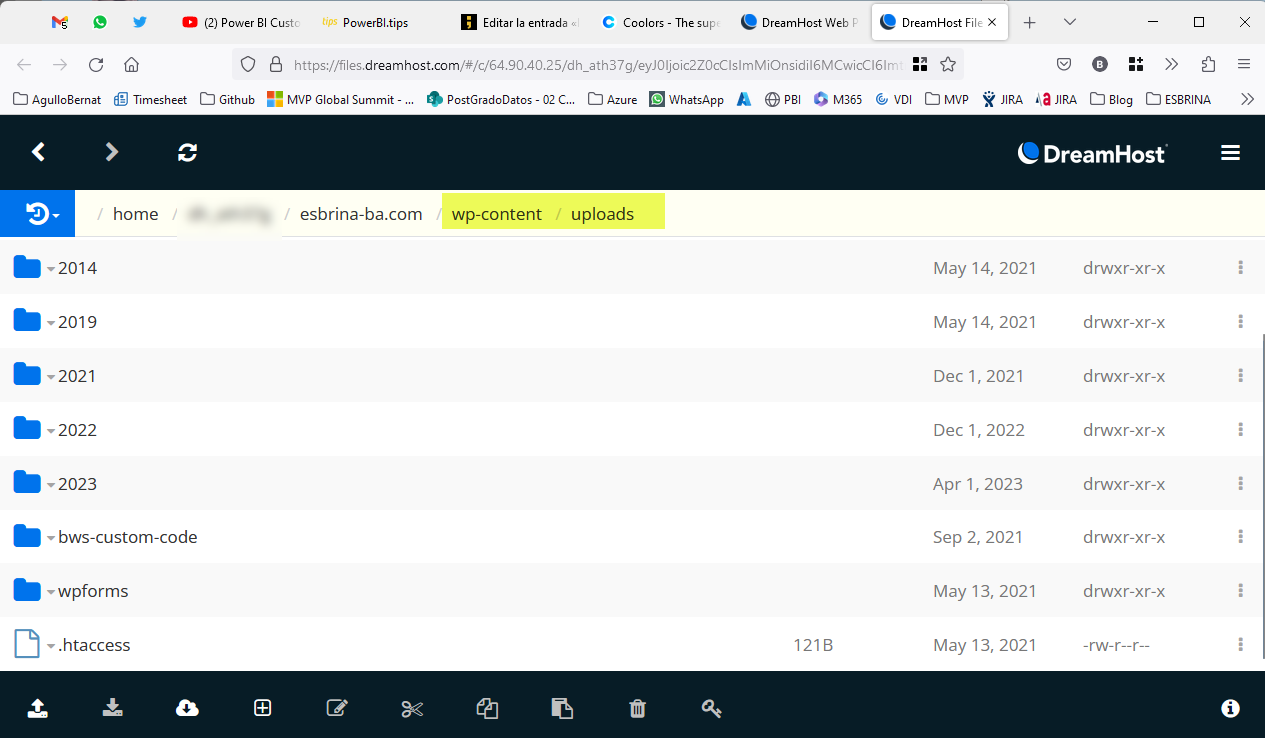Open the history dropdown button
1265x738 pixels.
pos(38,213)
